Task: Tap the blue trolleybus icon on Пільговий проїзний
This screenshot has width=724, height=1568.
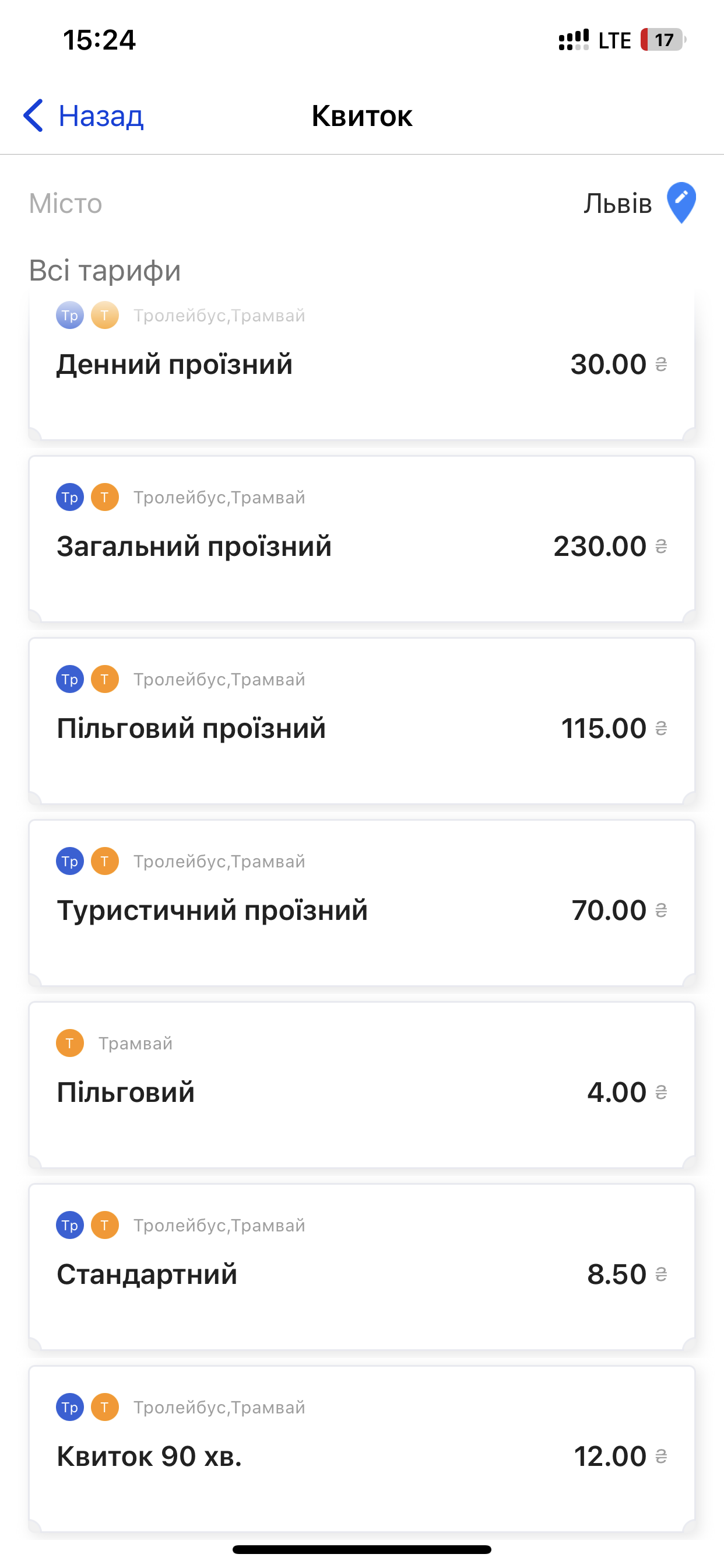Action: tap(70, 680)
